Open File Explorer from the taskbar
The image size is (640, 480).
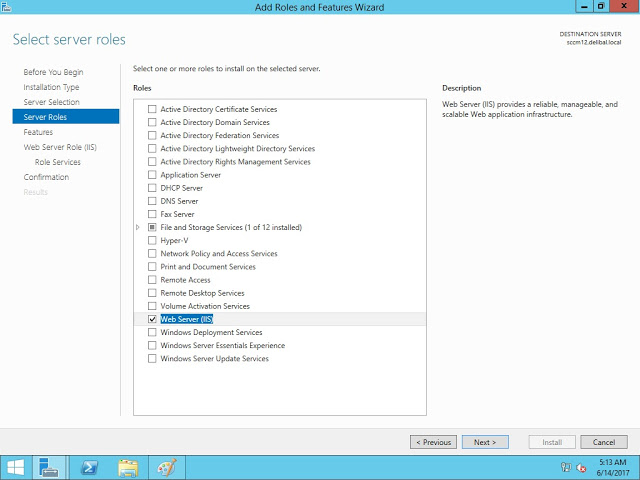pyautogui.click(x=128, y=467)
